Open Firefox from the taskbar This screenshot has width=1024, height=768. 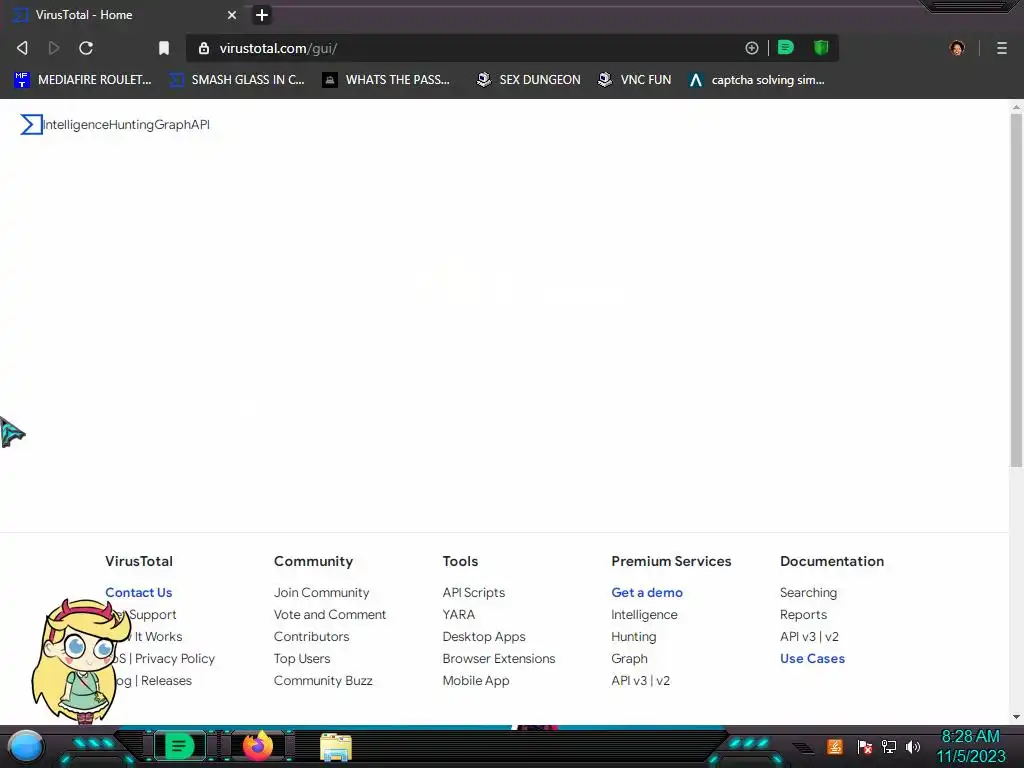[x=258, y=746]
